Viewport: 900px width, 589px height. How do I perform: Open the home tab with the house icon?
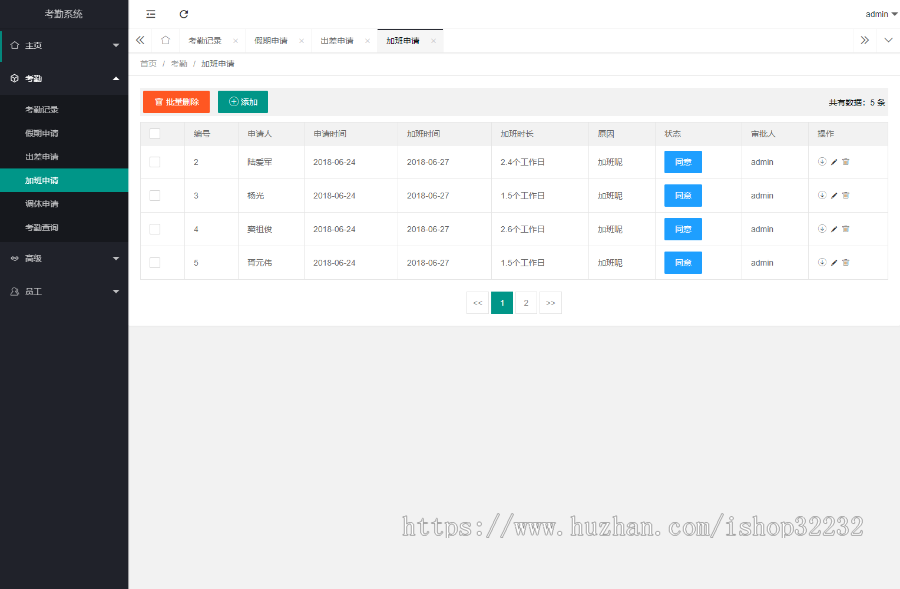coord(165,40)
